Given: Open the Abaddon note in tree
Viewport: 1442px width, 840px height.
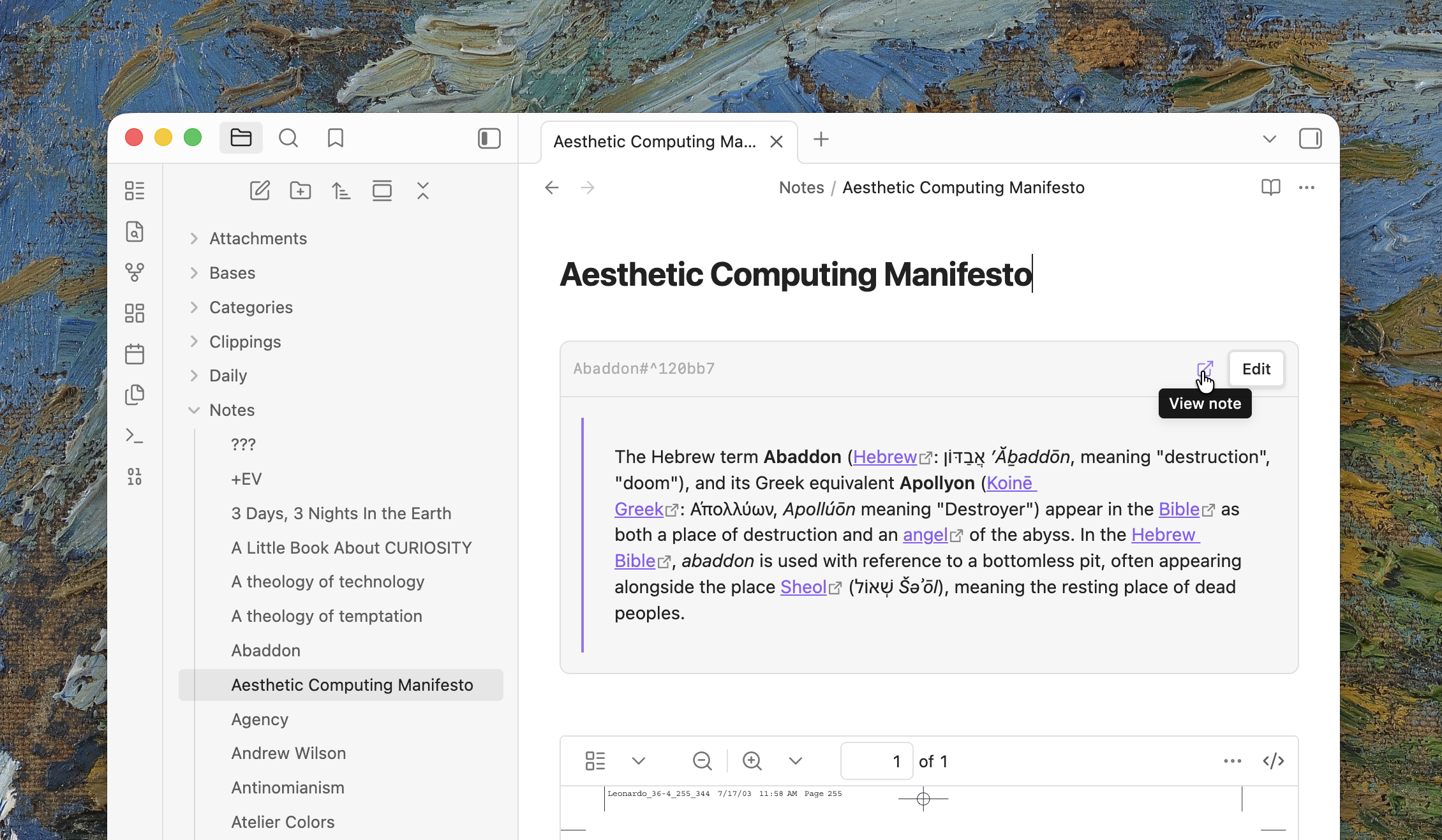Looking at the screenshot, I should coord(265,651).
